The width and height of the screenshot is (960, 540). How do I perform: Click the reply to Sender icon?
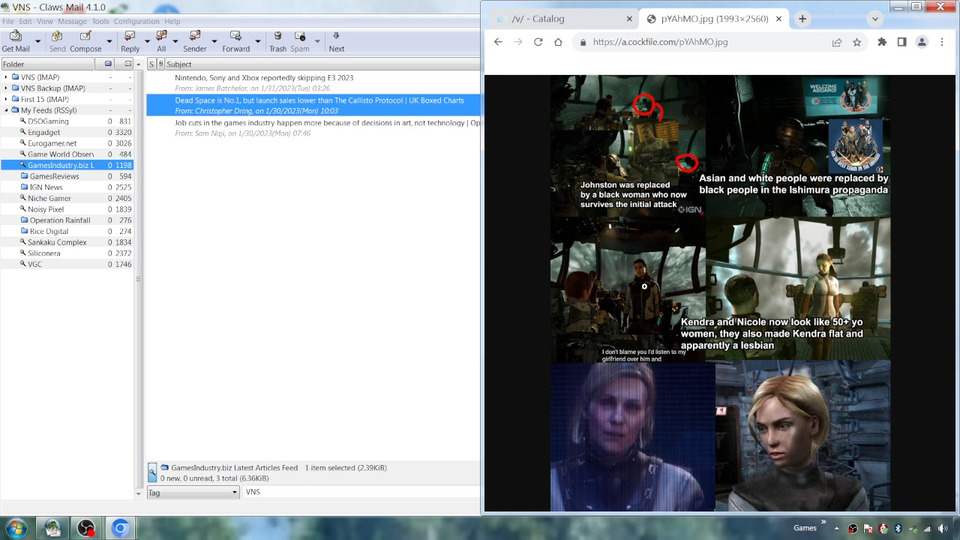click(195, 41)
